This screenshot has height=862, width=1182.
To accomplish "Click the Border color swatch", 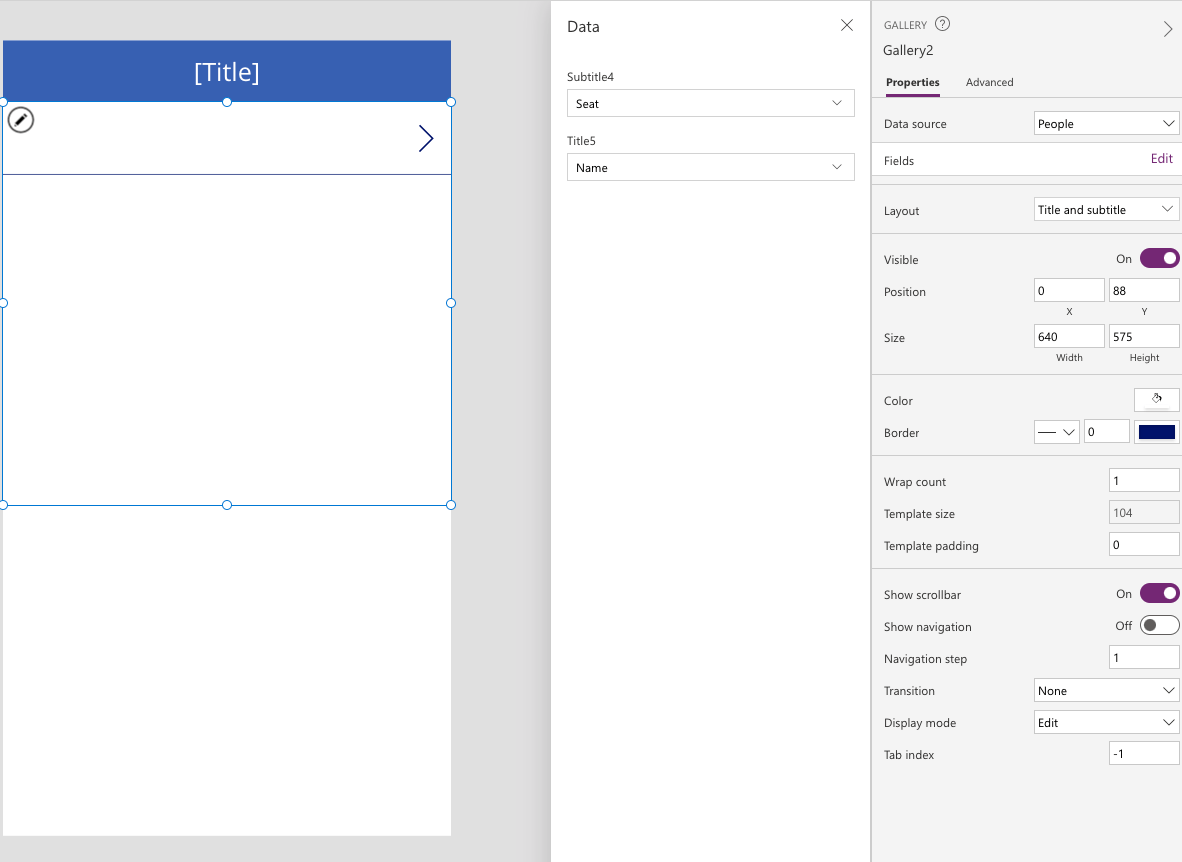I will click(x=1156, y=431).
